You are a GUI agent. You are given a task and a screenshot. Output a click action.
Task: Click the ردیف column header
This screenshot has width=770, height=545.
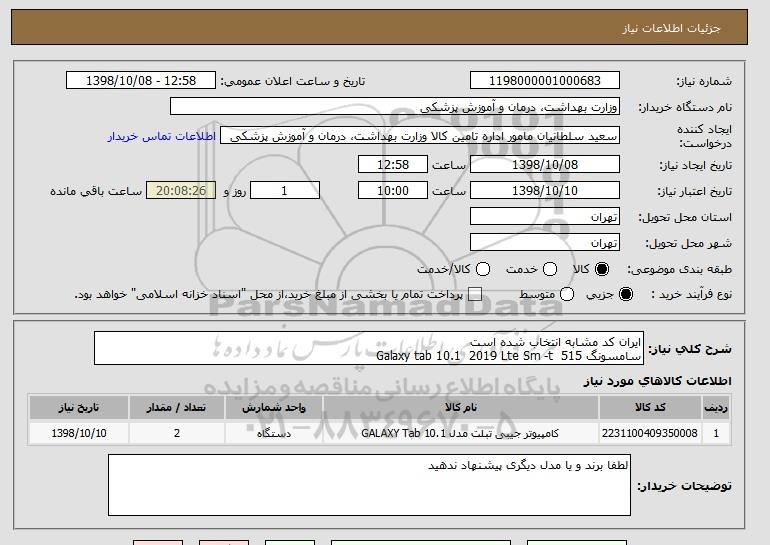[x=716, y=408]
